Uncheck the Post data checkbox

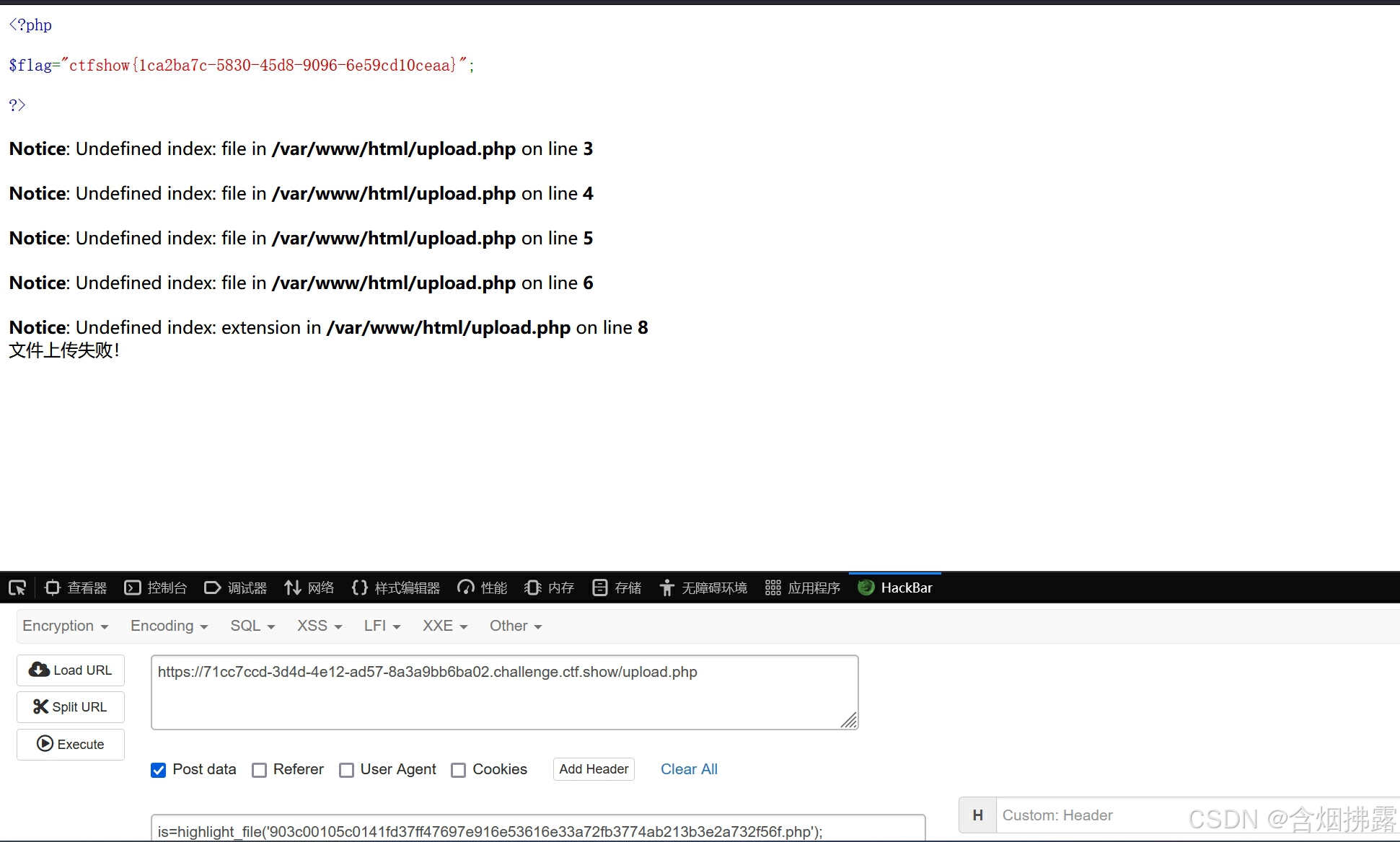[x=158, y=770]
